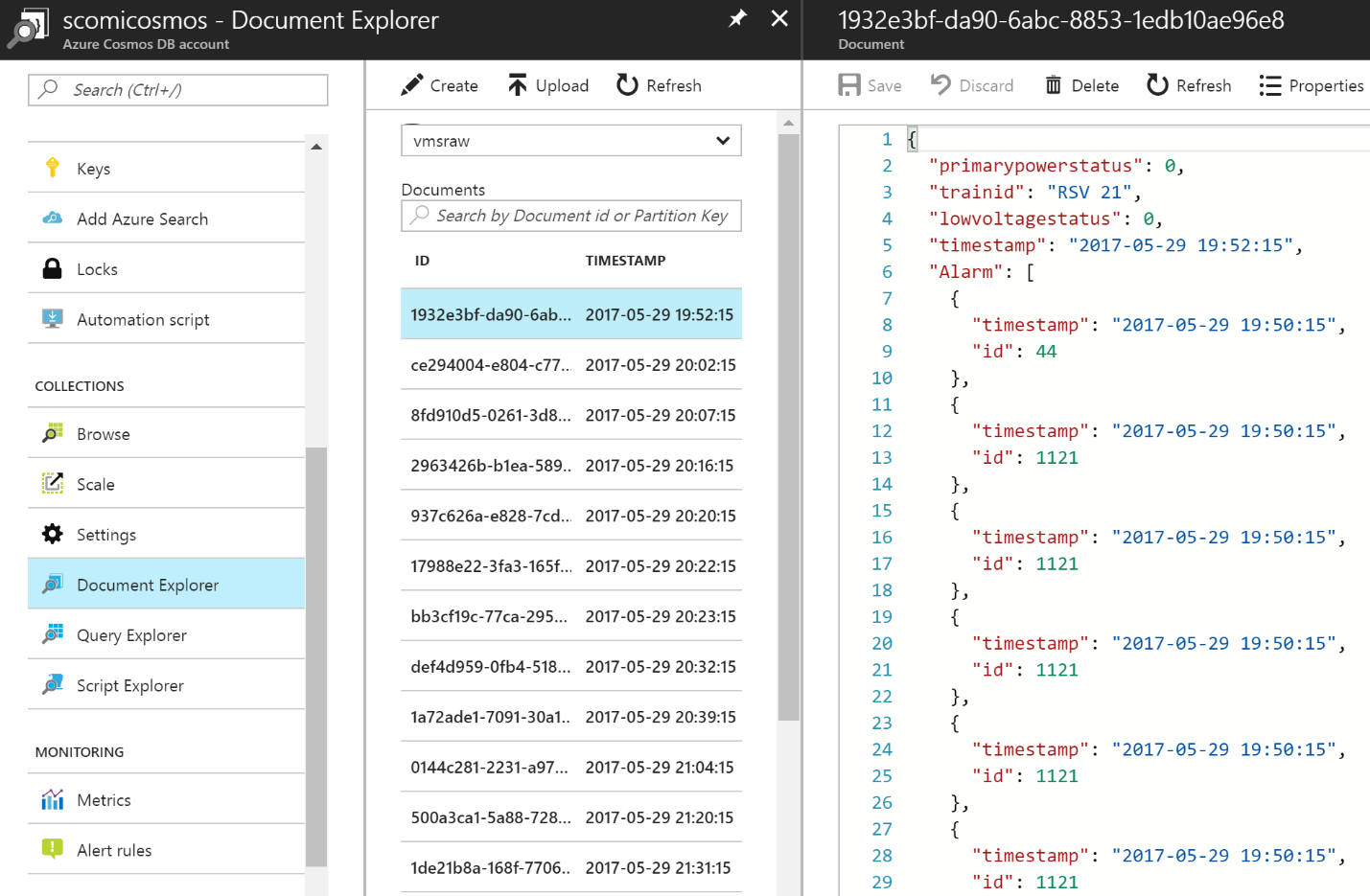1370x896 pixels.
Task: Click the sidebar vertical scrollbar thumb
Action: click(316, 657)
